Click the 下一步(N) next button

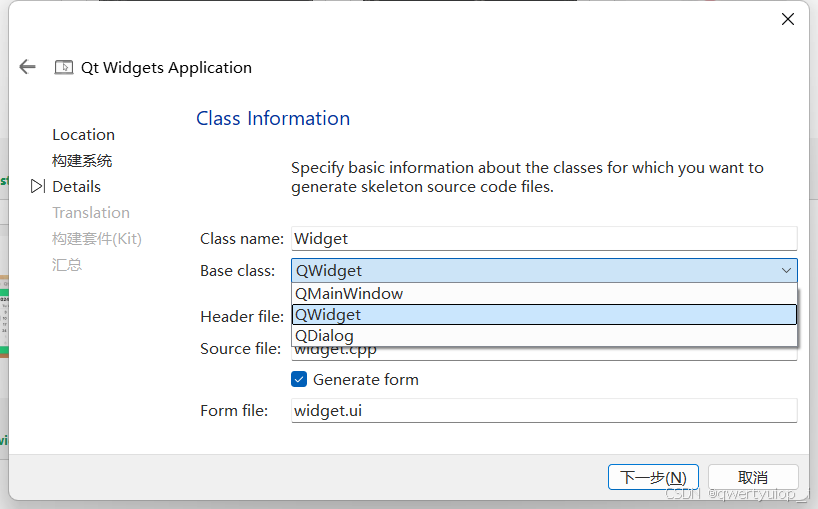click(x=653, y=477)
